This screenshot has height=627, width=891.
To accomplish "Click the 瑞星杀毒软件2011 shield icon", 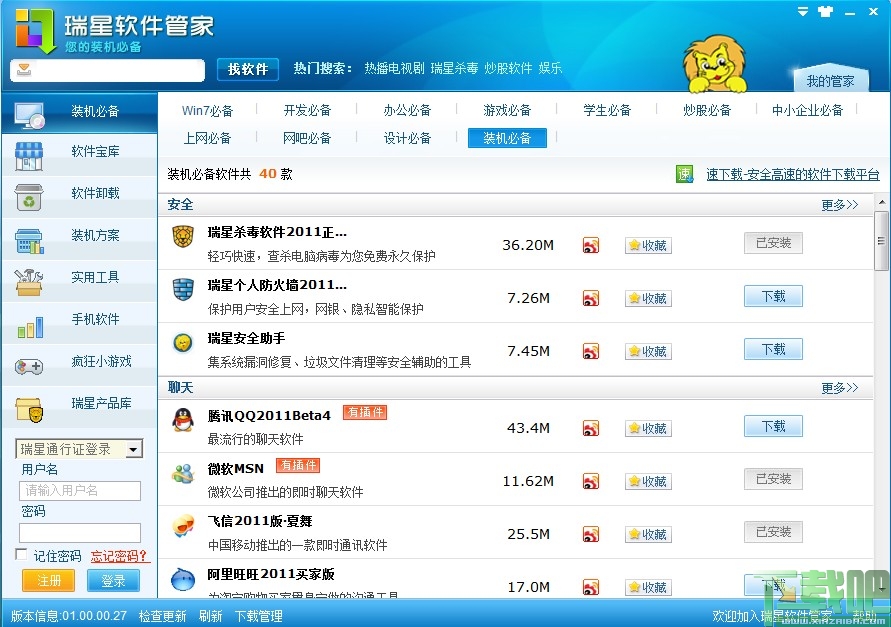I will click(183, 236).
